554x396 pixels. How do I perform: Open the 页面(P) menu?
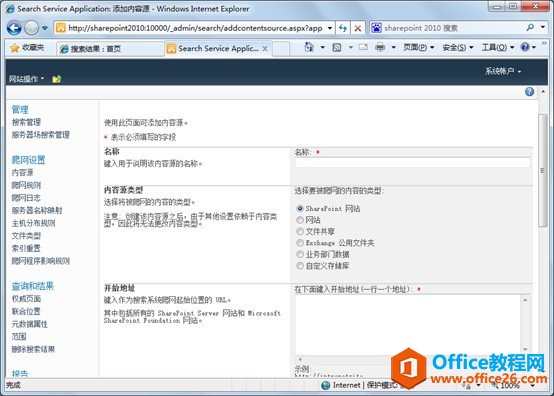[419, 47]
